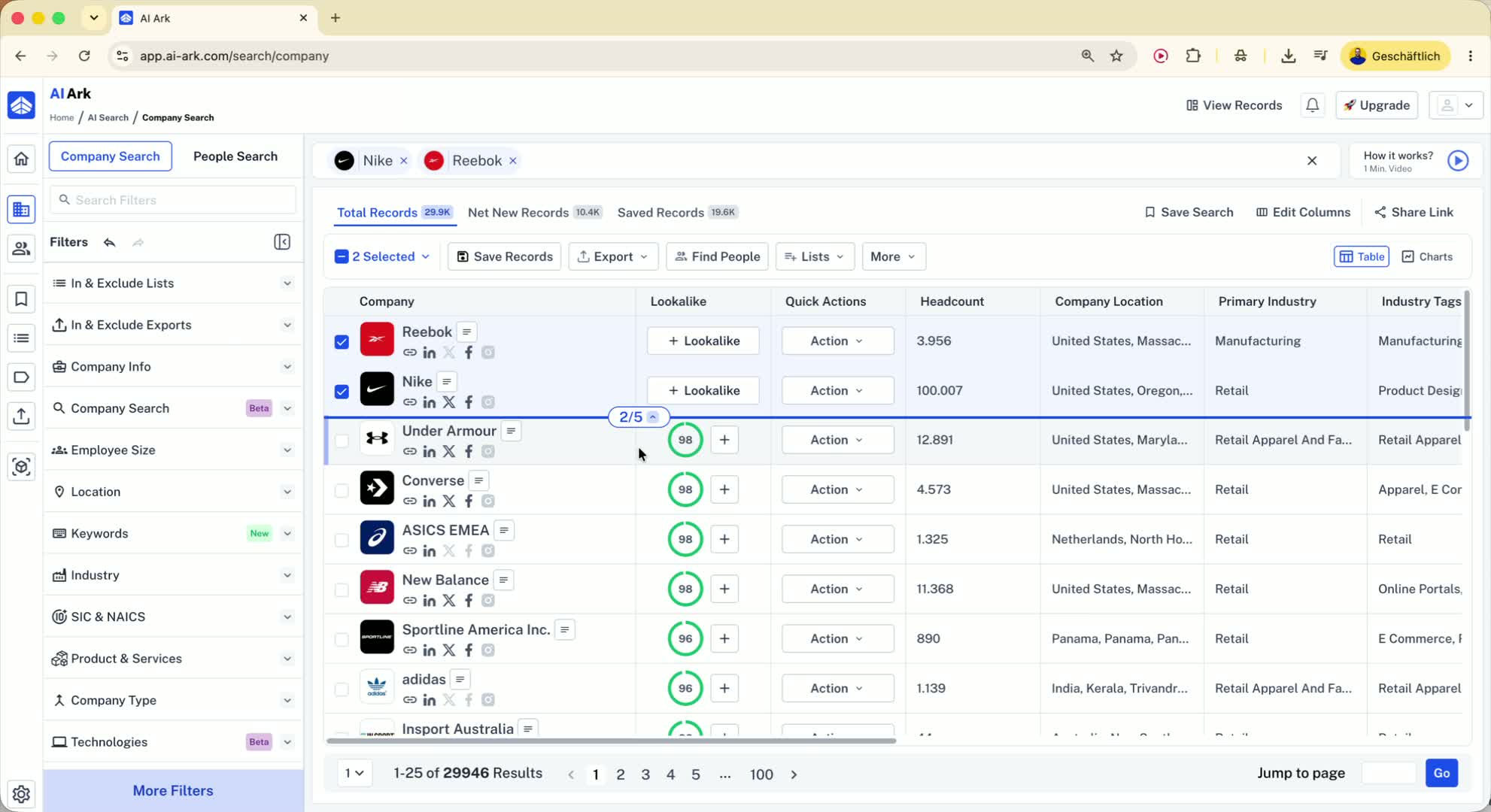Select the Converse row checkbox

coord(342,491)
